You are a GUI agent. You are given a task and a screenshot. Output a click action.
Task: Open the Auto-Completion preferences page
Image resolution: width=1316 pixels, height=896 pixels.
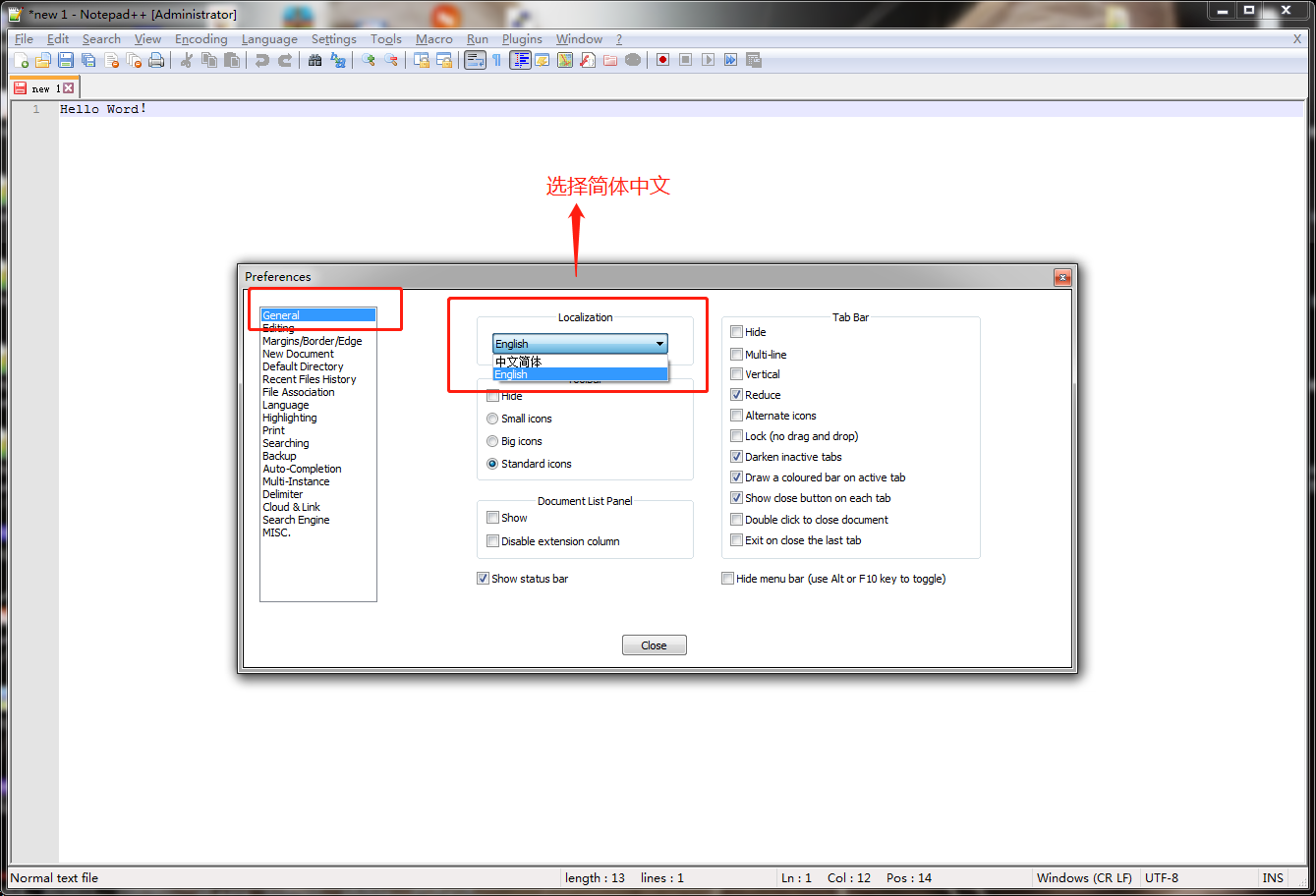click(302, 469)
